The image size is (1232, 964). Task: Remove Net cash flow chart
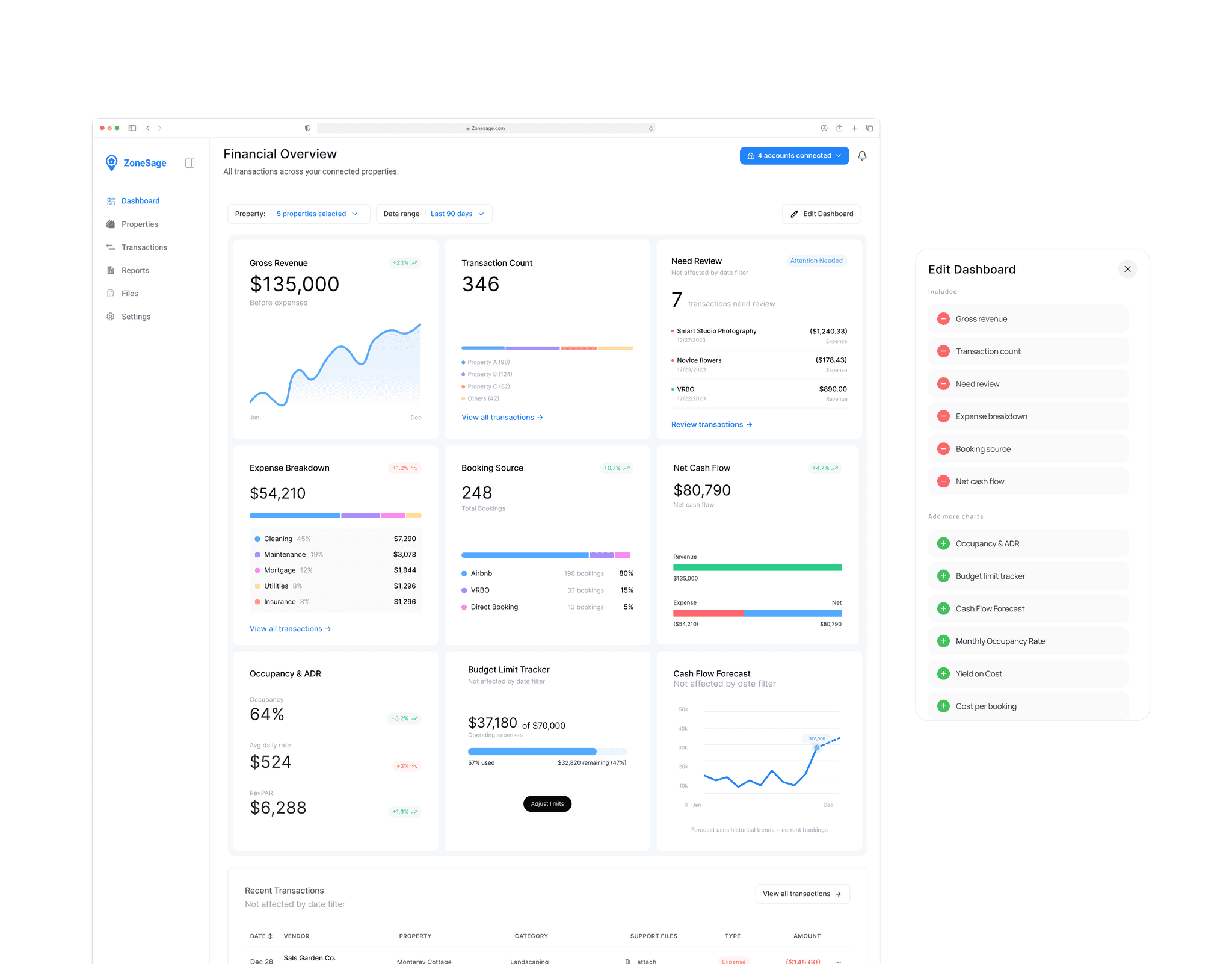(x=943, y=481)
